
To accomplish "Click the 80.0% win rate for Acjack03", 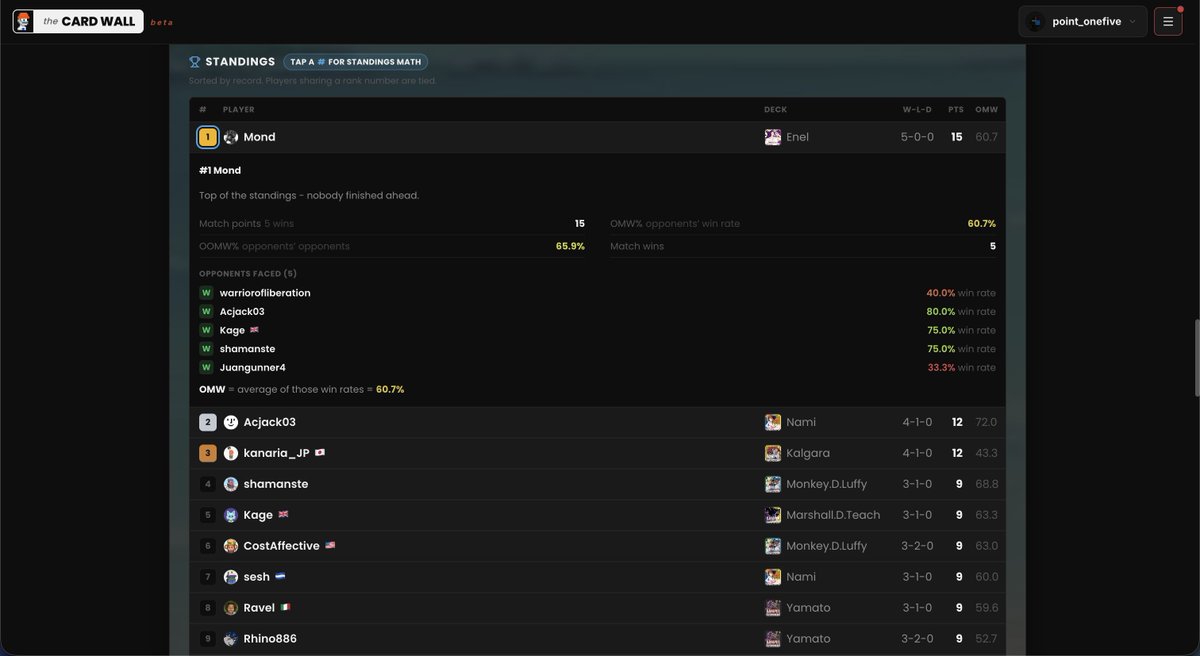I will (940, 312).
